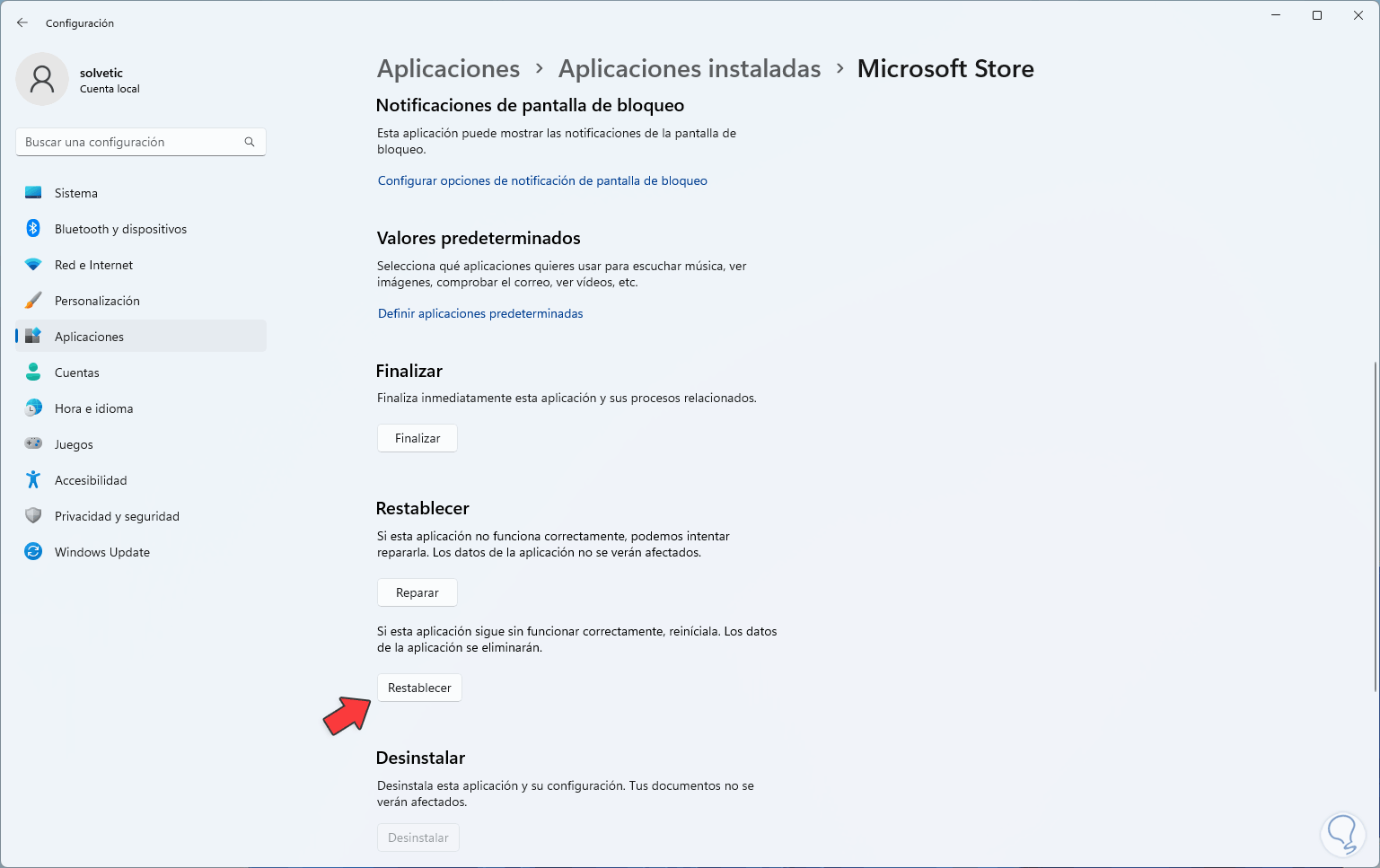Open Configurar opciones de notificación link
Image resolution: width=1380 pixels, height=868 pixels.
(541, 180)
